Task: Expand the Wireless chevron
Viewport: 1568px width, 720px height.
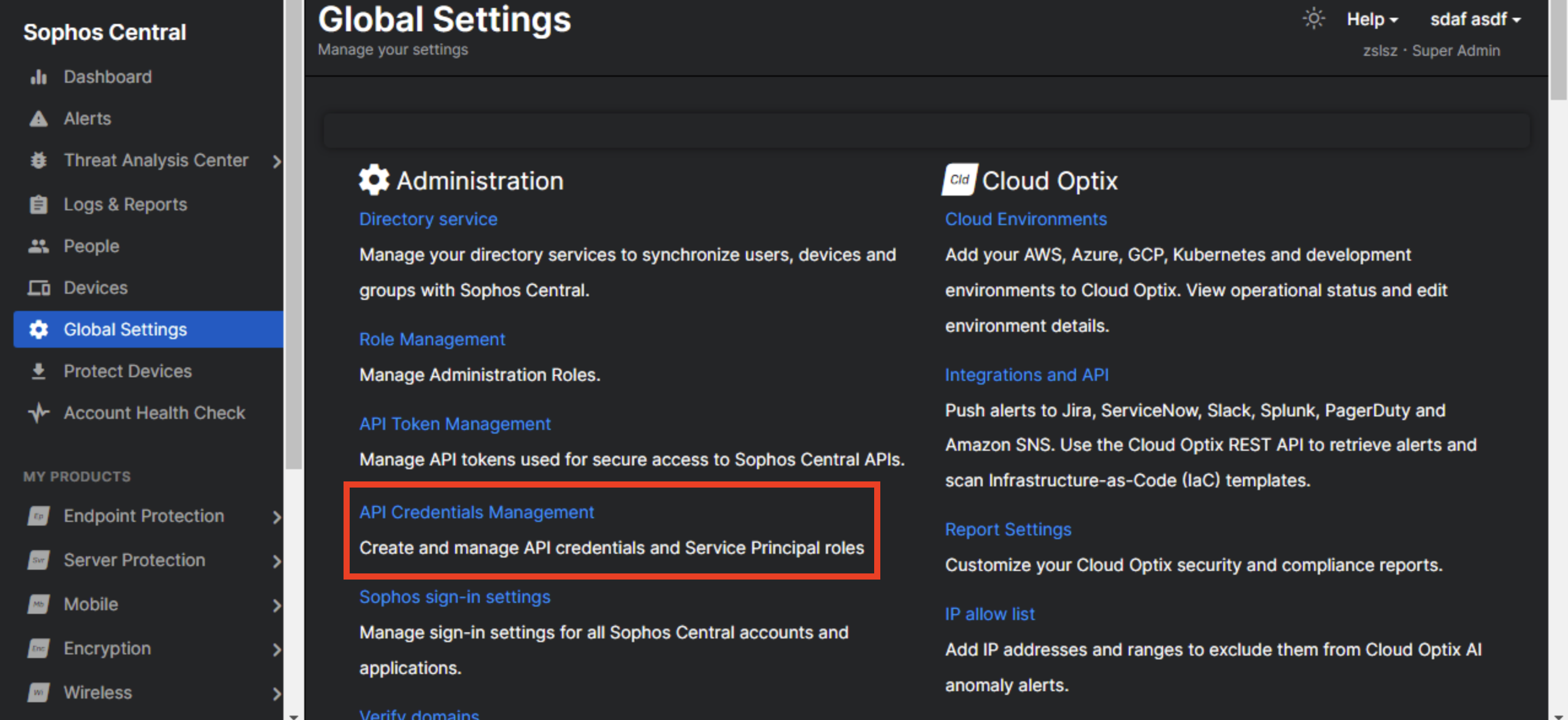Action: click(277, 694)
